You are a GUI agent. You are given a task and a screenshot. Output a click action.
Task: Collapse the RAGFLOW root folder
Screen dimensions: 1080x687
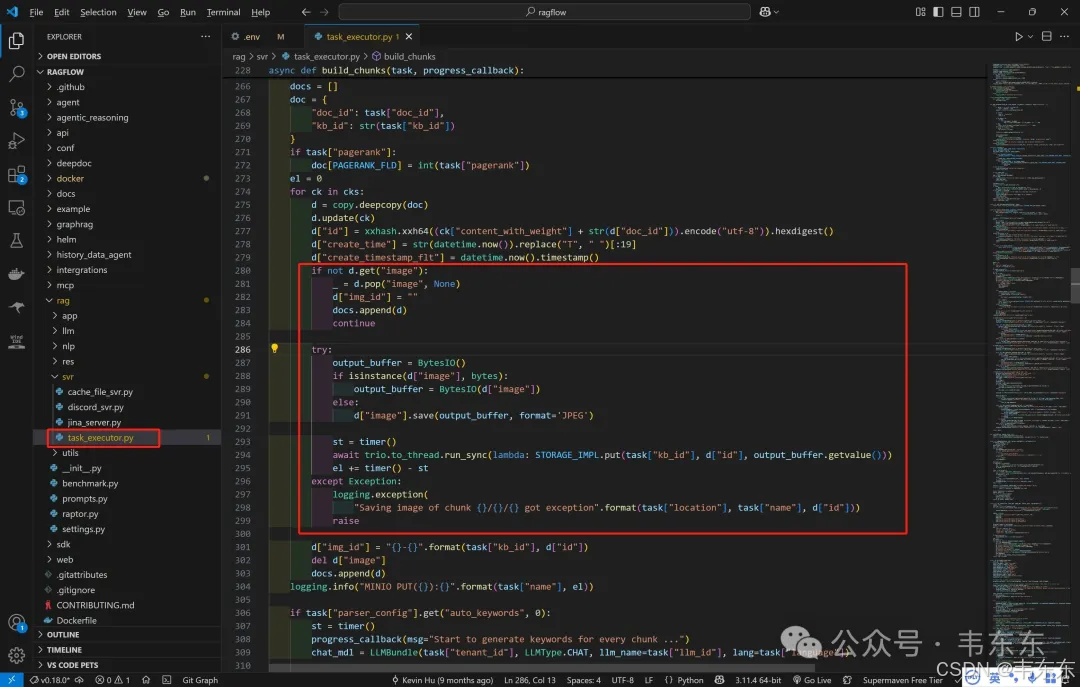coord(128,72)
